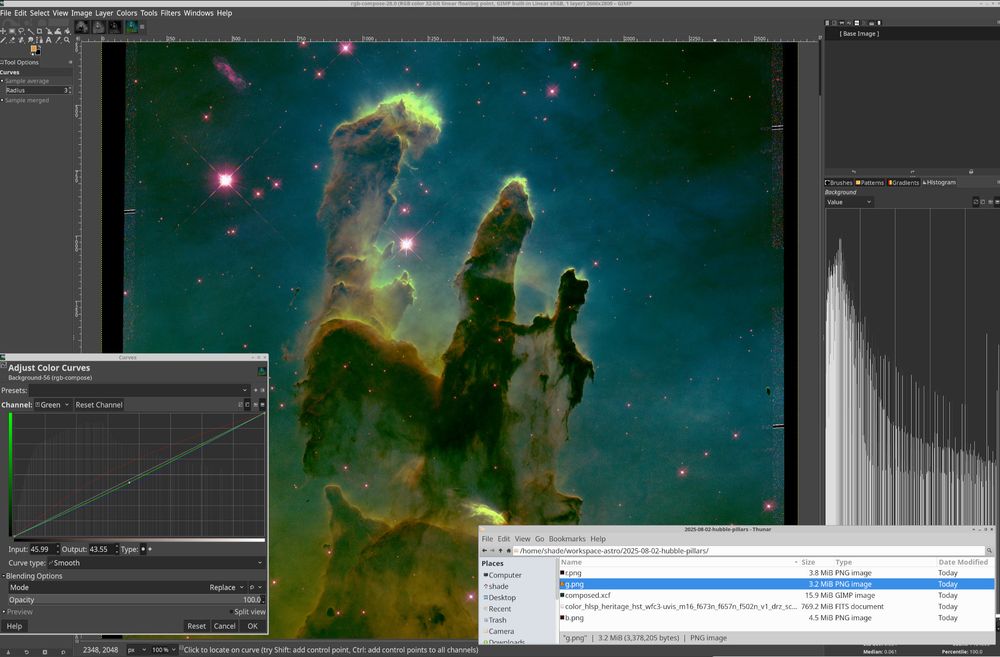
Task: Click Reset Channel button
Action: 99,405
